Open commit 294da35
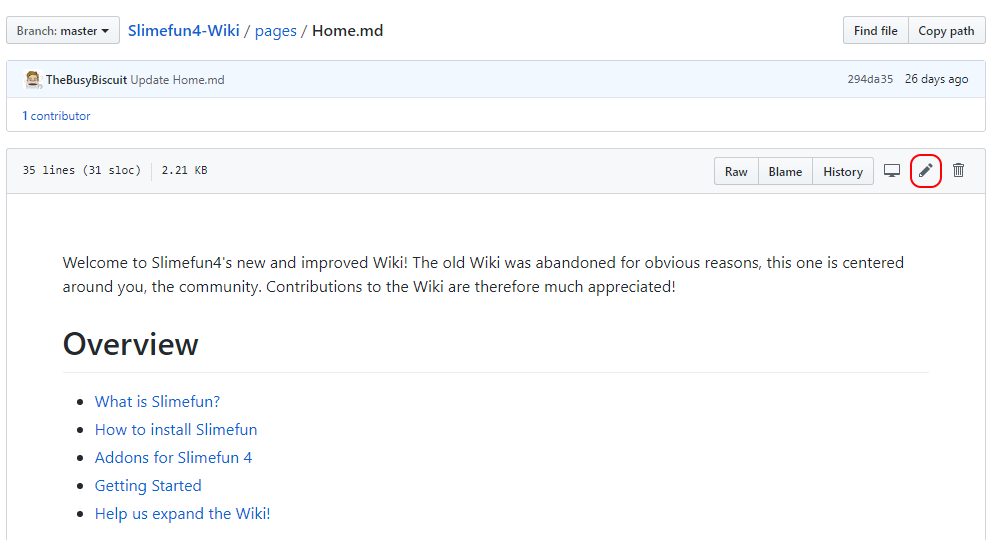The height and width of the screenshot is (540, 1003). pos(870,80)
